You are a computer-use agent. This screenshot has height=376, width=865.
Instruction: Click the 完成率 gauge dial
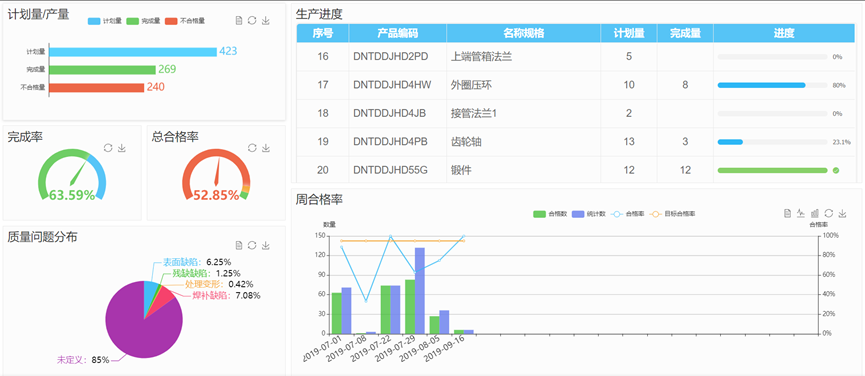coord(72,175)
